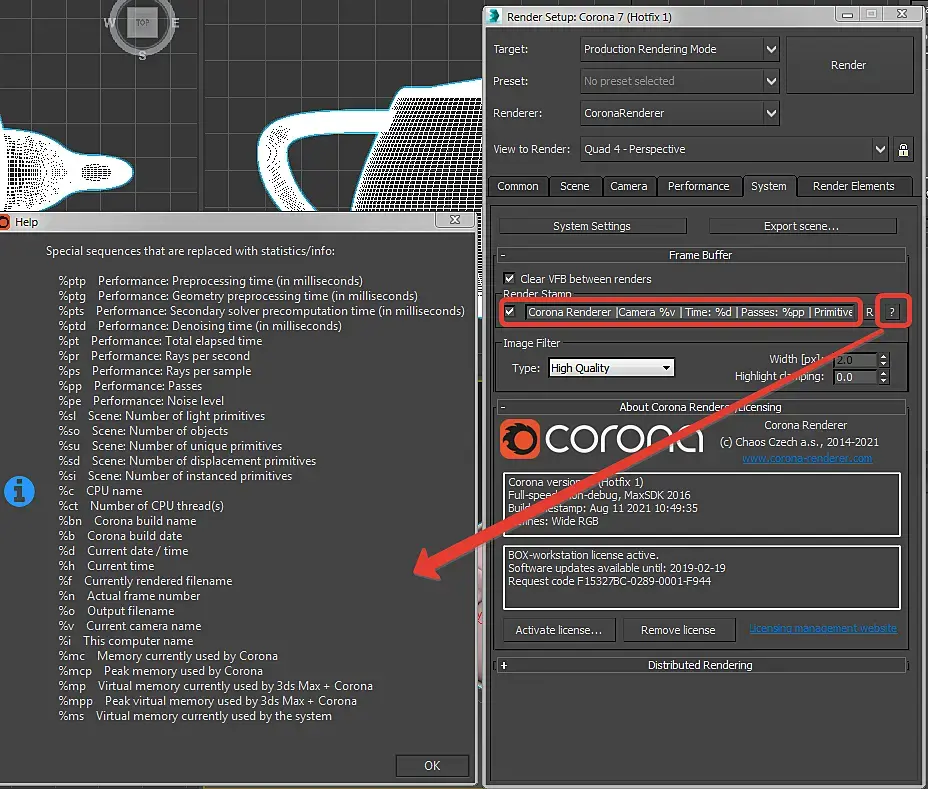
Task: Open the Renderer dropdown showing CoronaRenderer
Action: coord(679,113)
